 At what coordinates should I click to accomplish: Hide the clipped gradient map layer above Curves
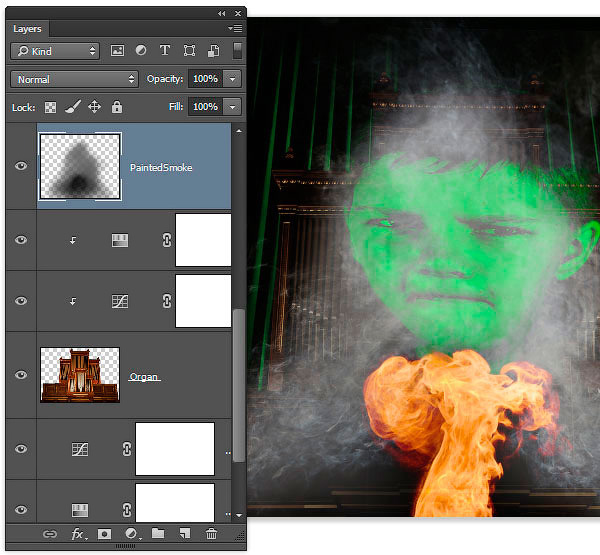pyautogui.click(x=21, y=240)
